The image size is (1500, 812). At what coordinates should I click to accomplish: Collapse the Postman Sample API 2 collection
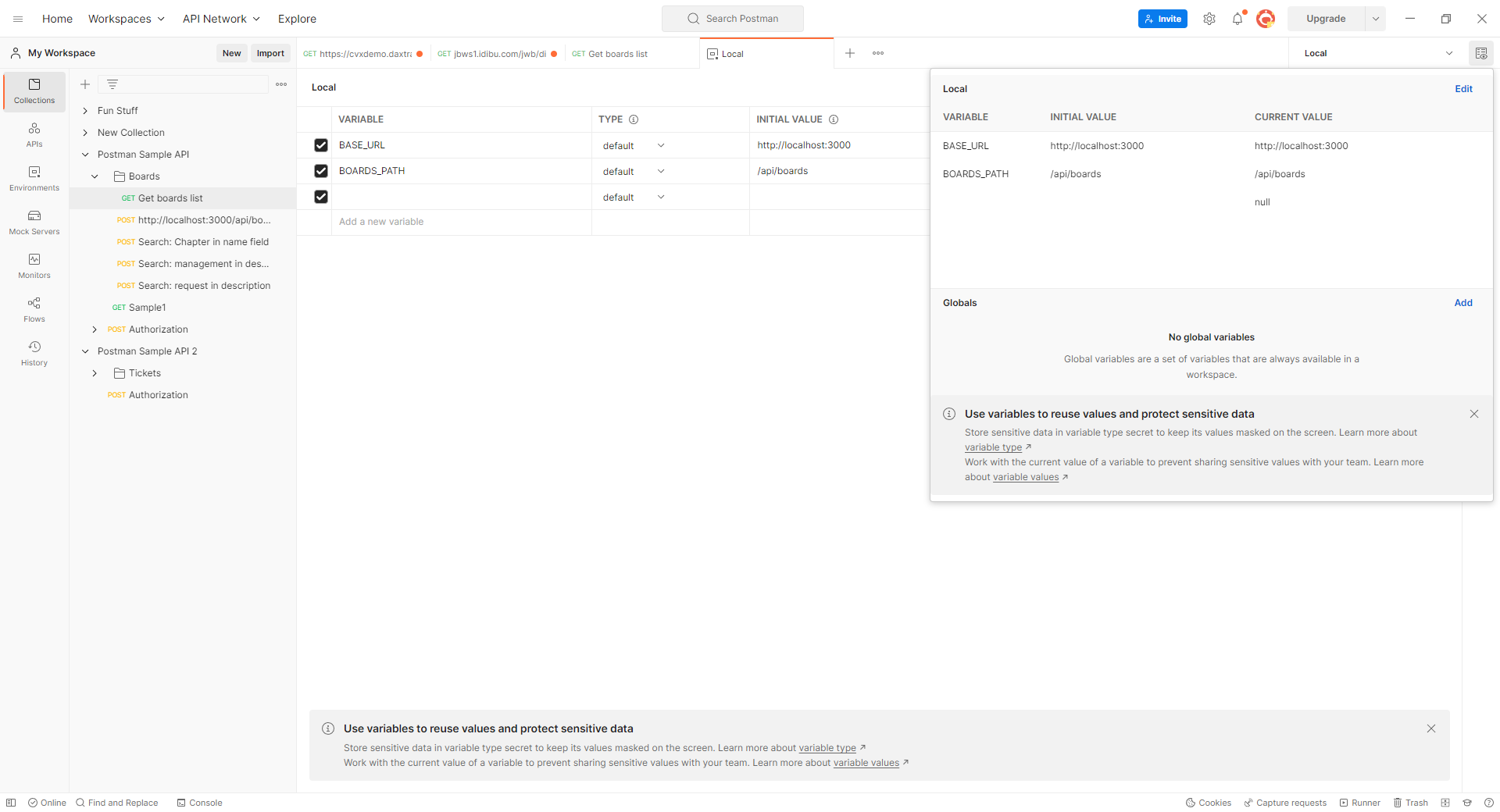click(85, 351)
